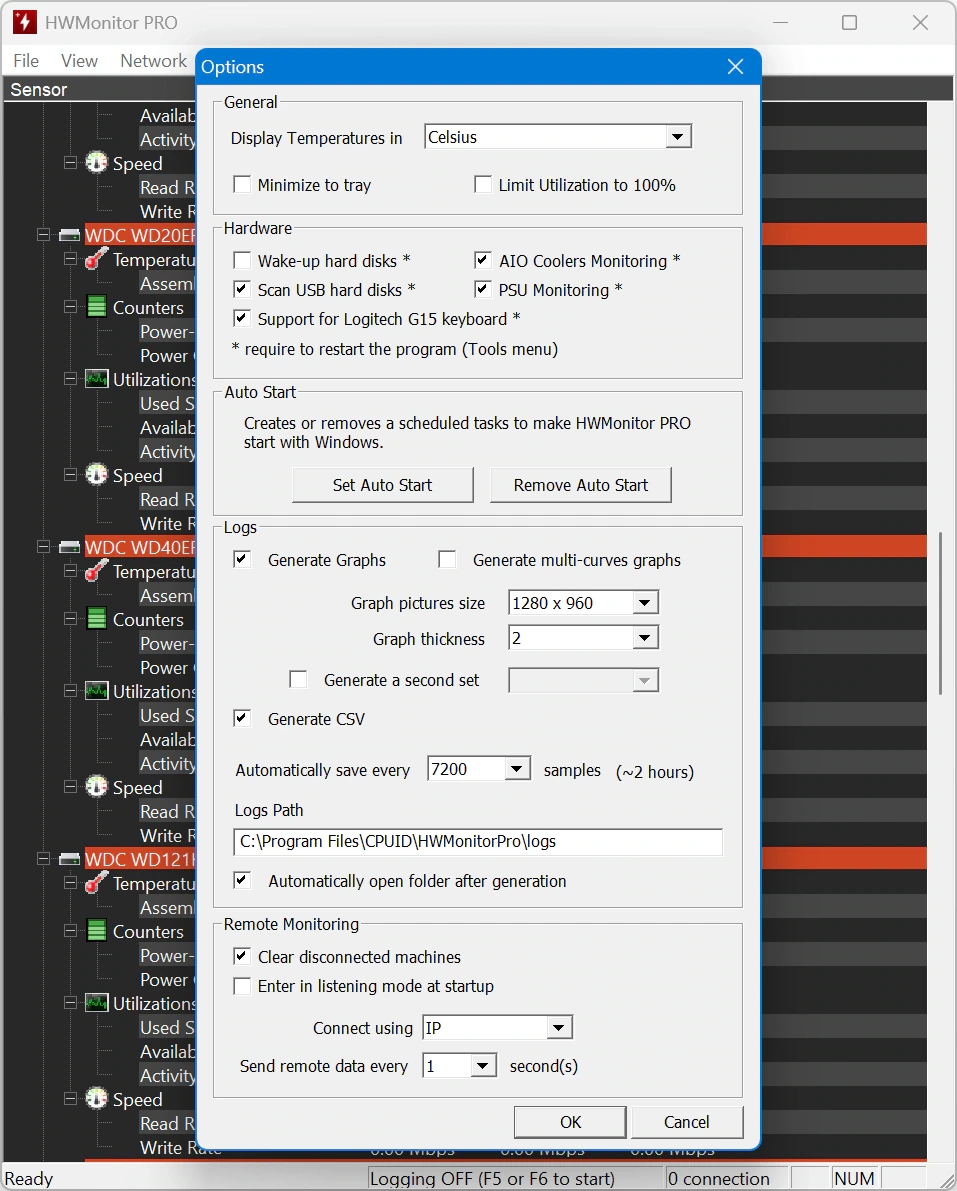
Task: Enable Minimize to tray checkbox
Action: pyautogui.click(x=242, y=185)
